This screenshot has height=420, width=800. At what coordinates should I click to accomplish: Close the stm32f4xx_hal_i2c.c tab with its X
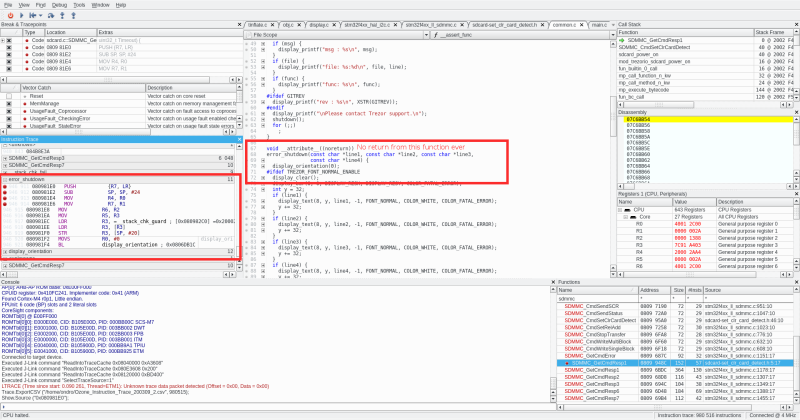click(x=395, y=24)
